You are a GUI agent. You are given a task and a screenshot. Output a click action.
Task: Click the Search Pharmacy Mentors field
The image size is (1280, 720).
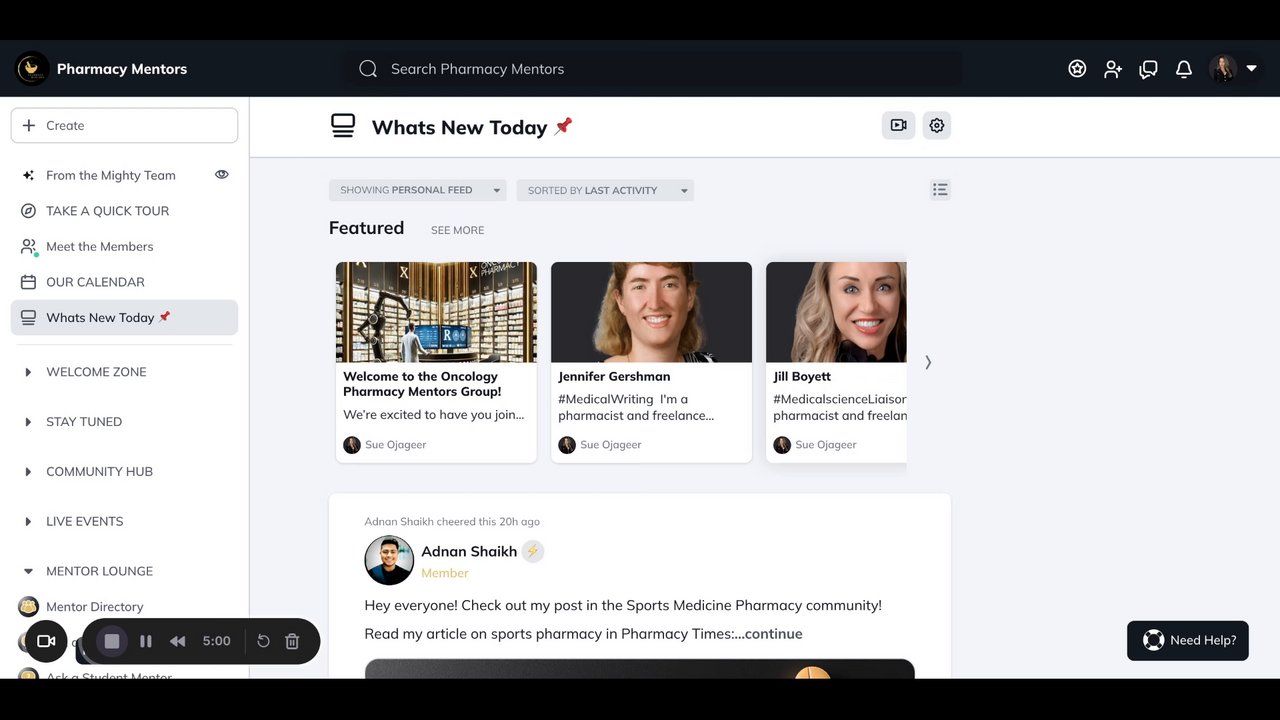pos(654,69)
